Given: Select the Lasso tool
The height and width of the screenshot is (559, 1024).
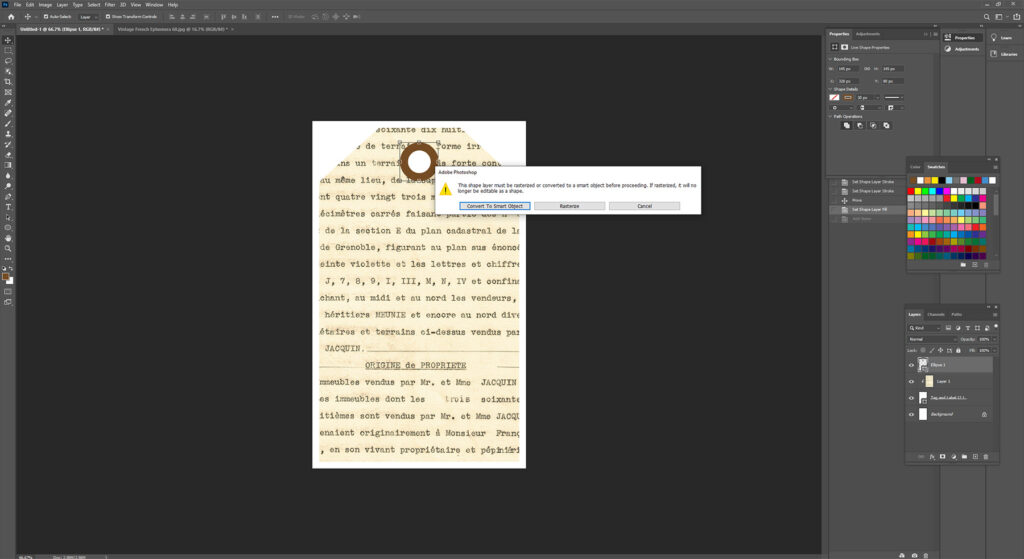Looking at the screenshot, I should coord(8,61).
